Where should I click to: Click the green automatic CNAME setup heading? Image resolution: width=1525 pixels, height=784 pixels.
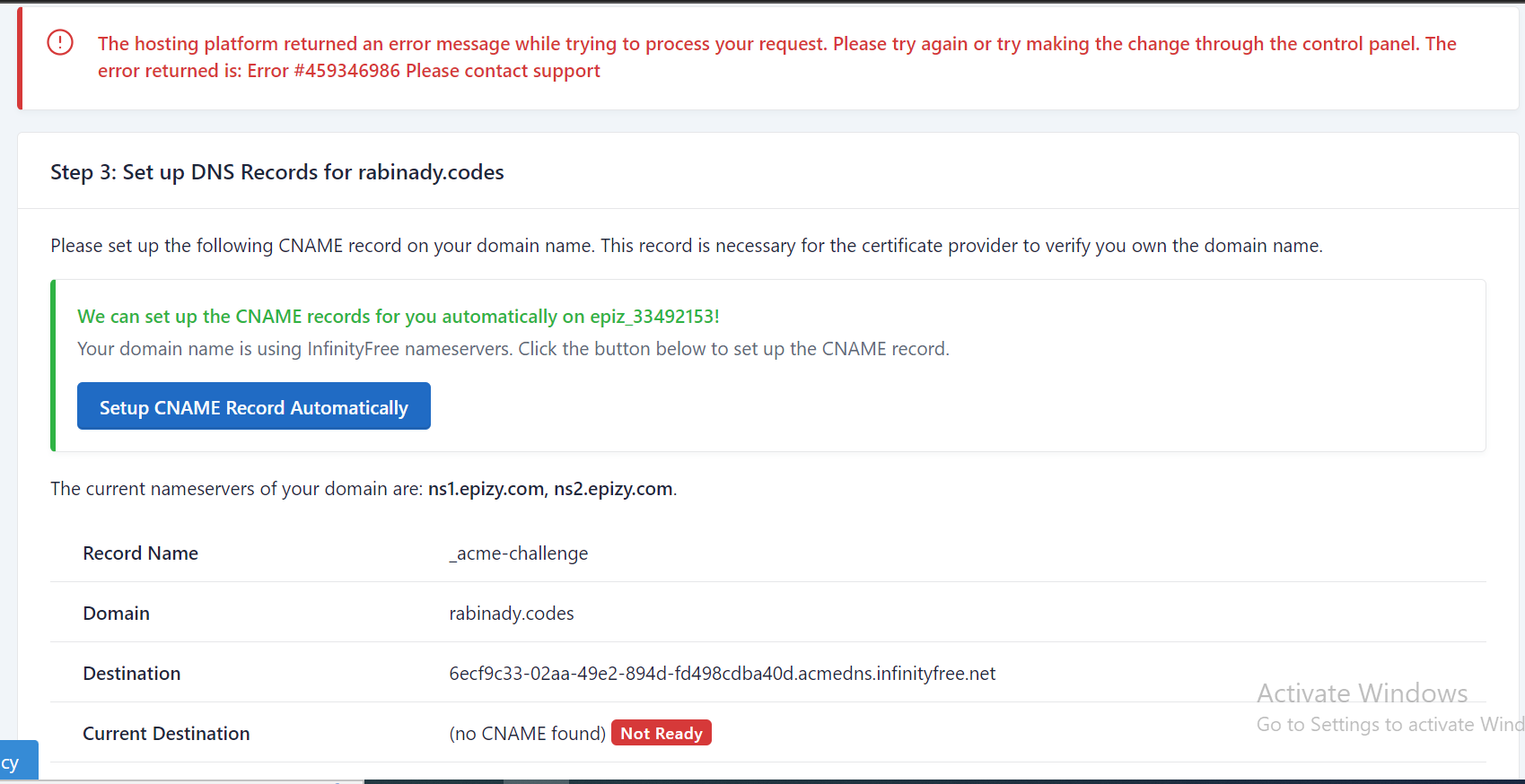(x=398, y=317)
